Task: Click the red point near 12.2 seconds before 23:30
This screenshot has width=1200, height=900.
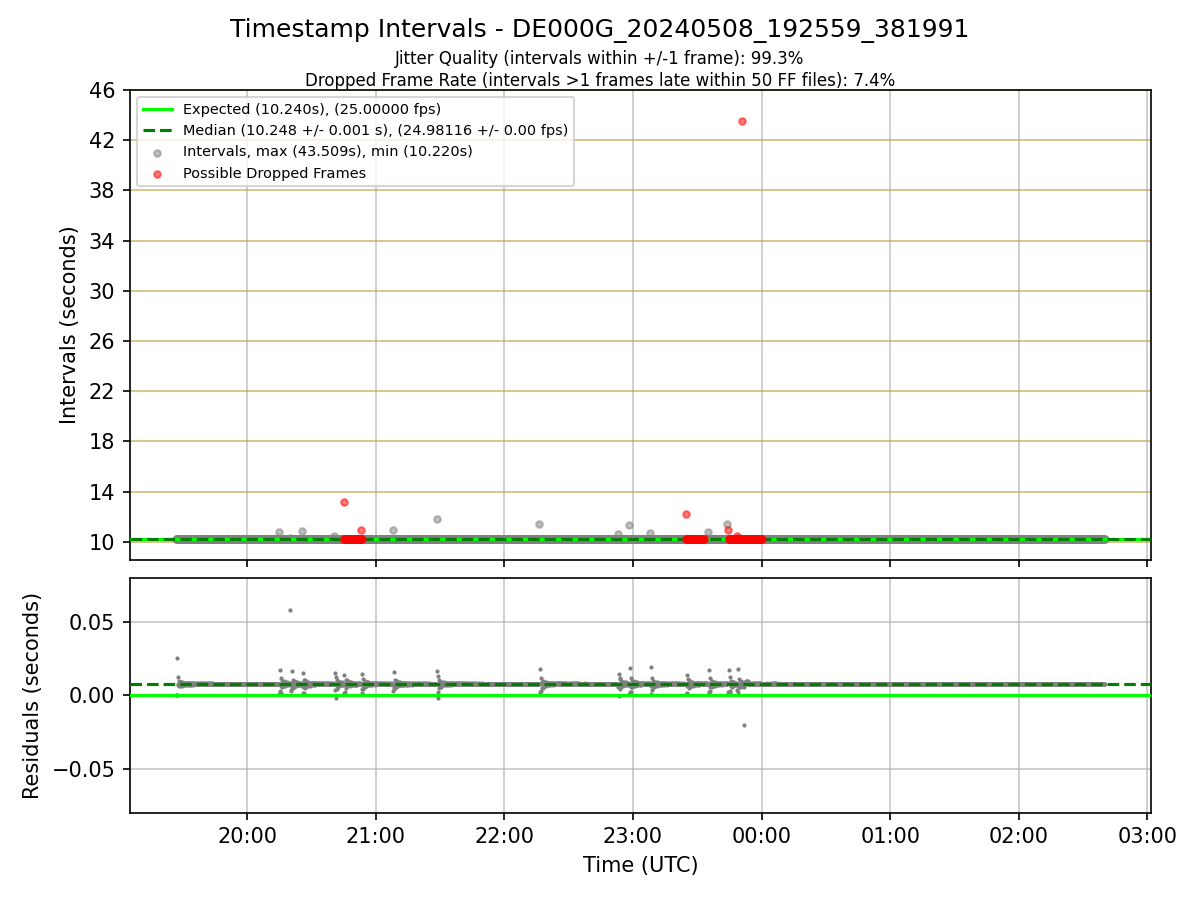Action: (686, 514)
